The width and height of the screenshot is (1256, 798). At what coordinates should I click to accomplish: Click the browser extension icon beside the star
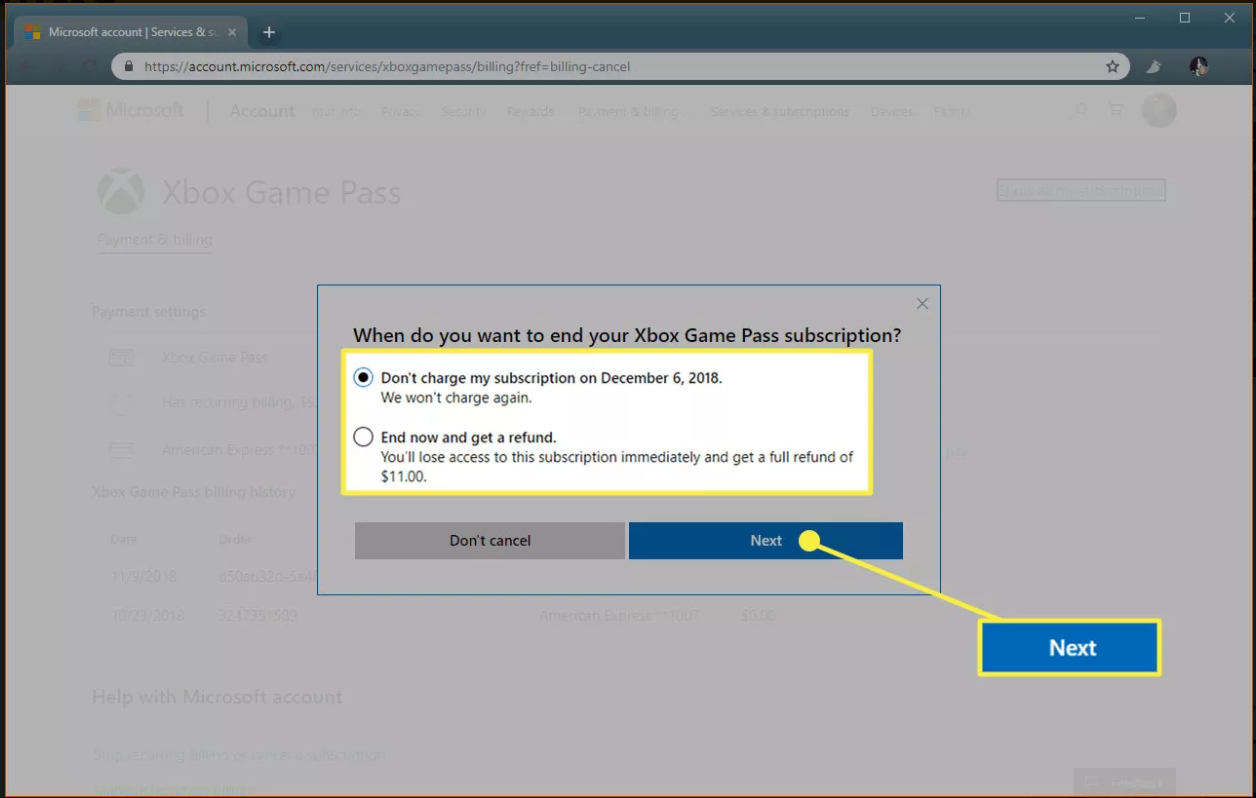[1154, 67]
